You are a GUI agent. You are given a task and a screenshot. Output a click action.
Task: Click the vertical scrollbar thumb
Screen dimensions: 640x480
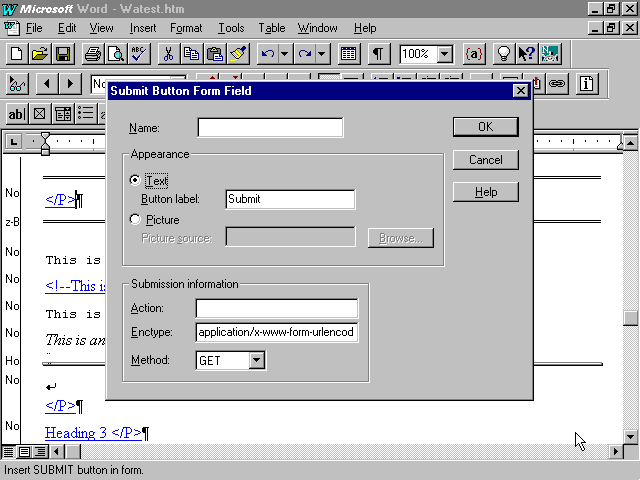click(x=630, y=318)
